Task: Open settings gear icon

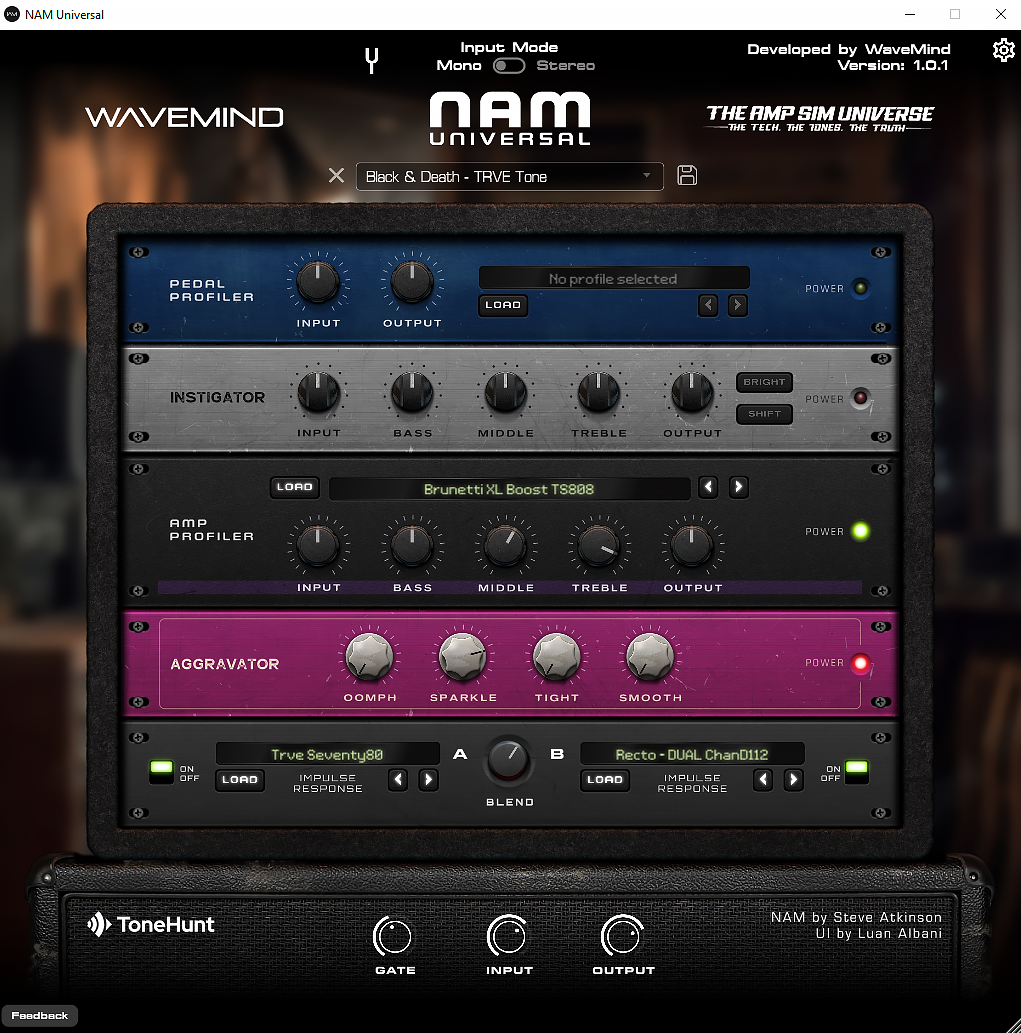Action: pyautogui.click(x=1003, y=50)
